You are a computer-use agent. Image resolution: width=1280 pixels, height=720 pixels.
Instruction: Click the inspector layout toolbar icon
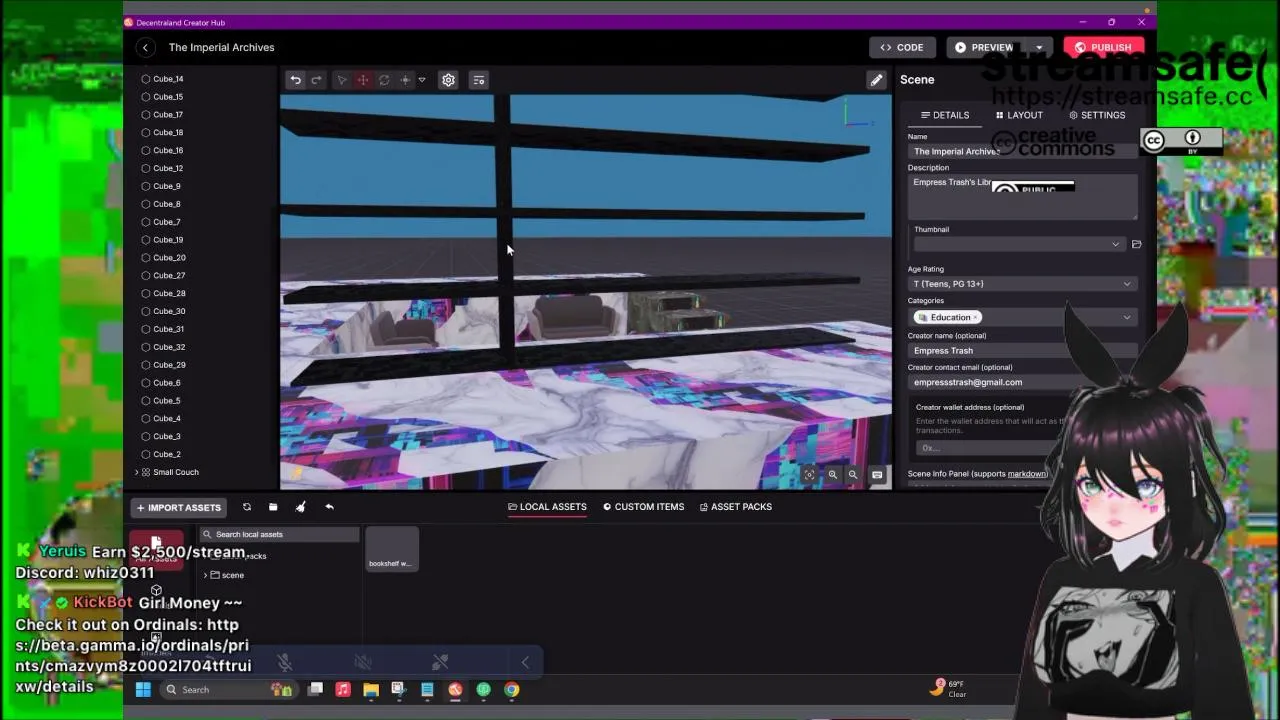[x=478, y=80]
